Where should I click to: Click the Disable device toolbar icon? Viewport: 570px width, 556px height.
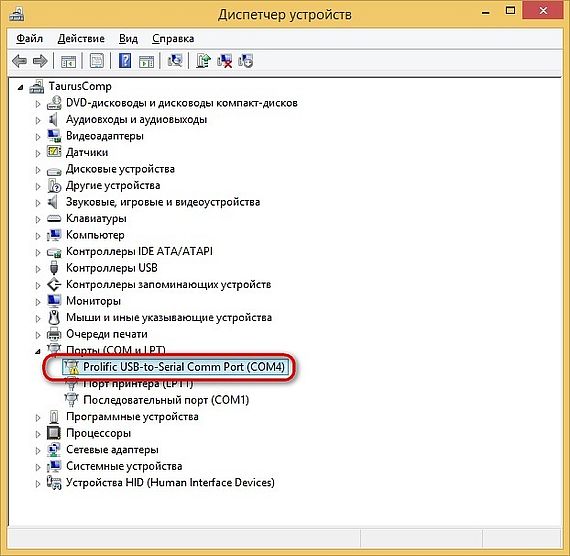pos(245,60)
